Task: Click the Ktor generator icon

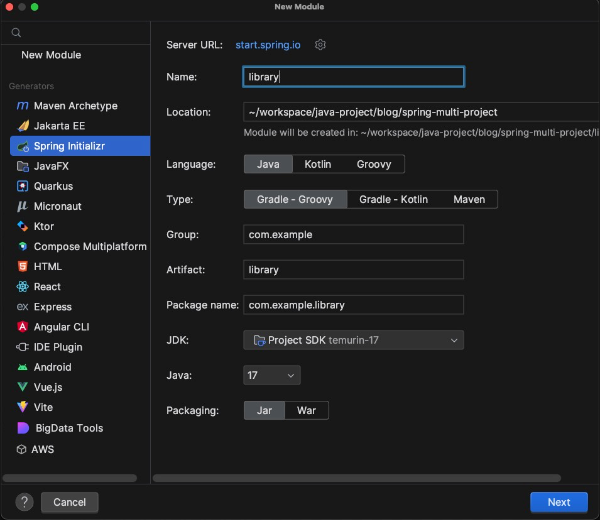Action: [23, 227]
